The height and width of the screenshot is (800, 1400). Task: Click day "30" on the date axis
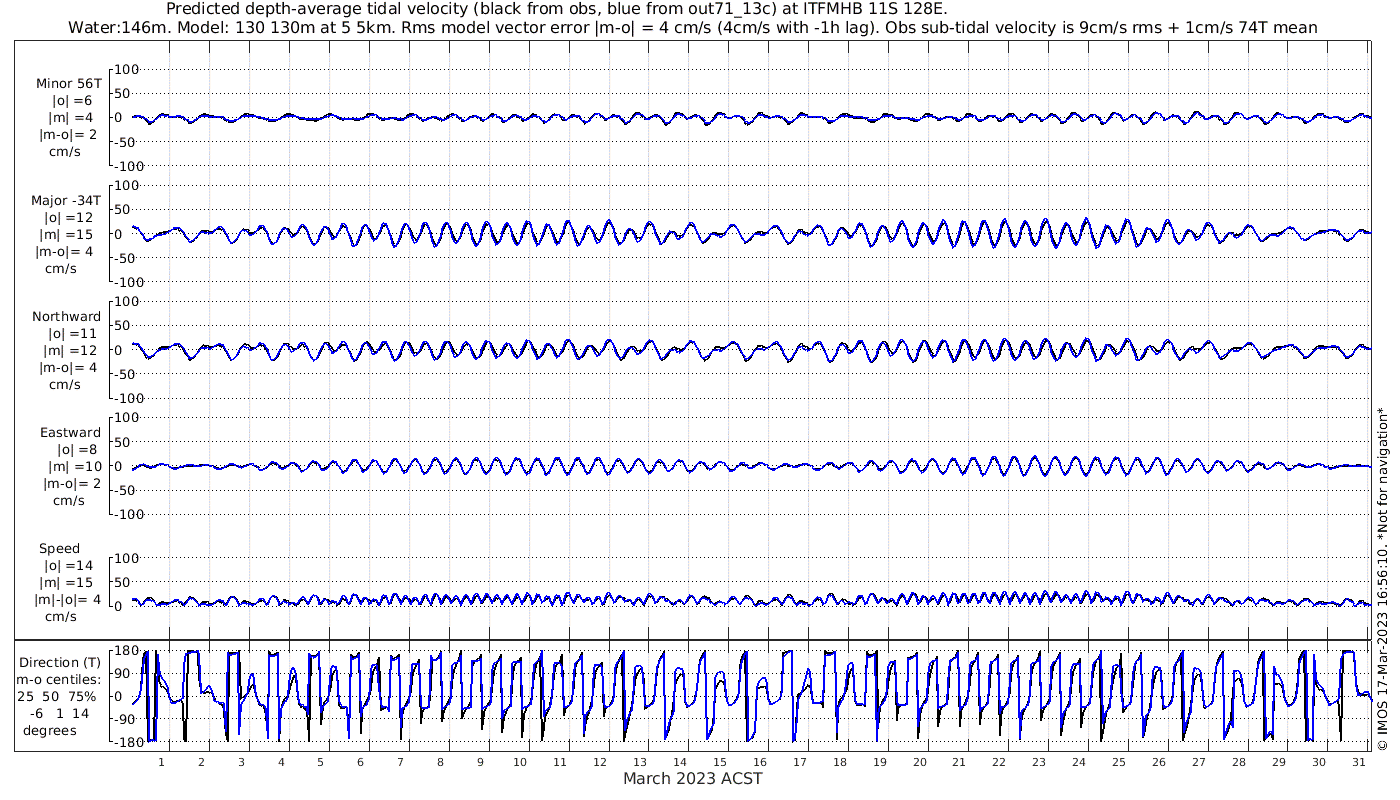1318,762
